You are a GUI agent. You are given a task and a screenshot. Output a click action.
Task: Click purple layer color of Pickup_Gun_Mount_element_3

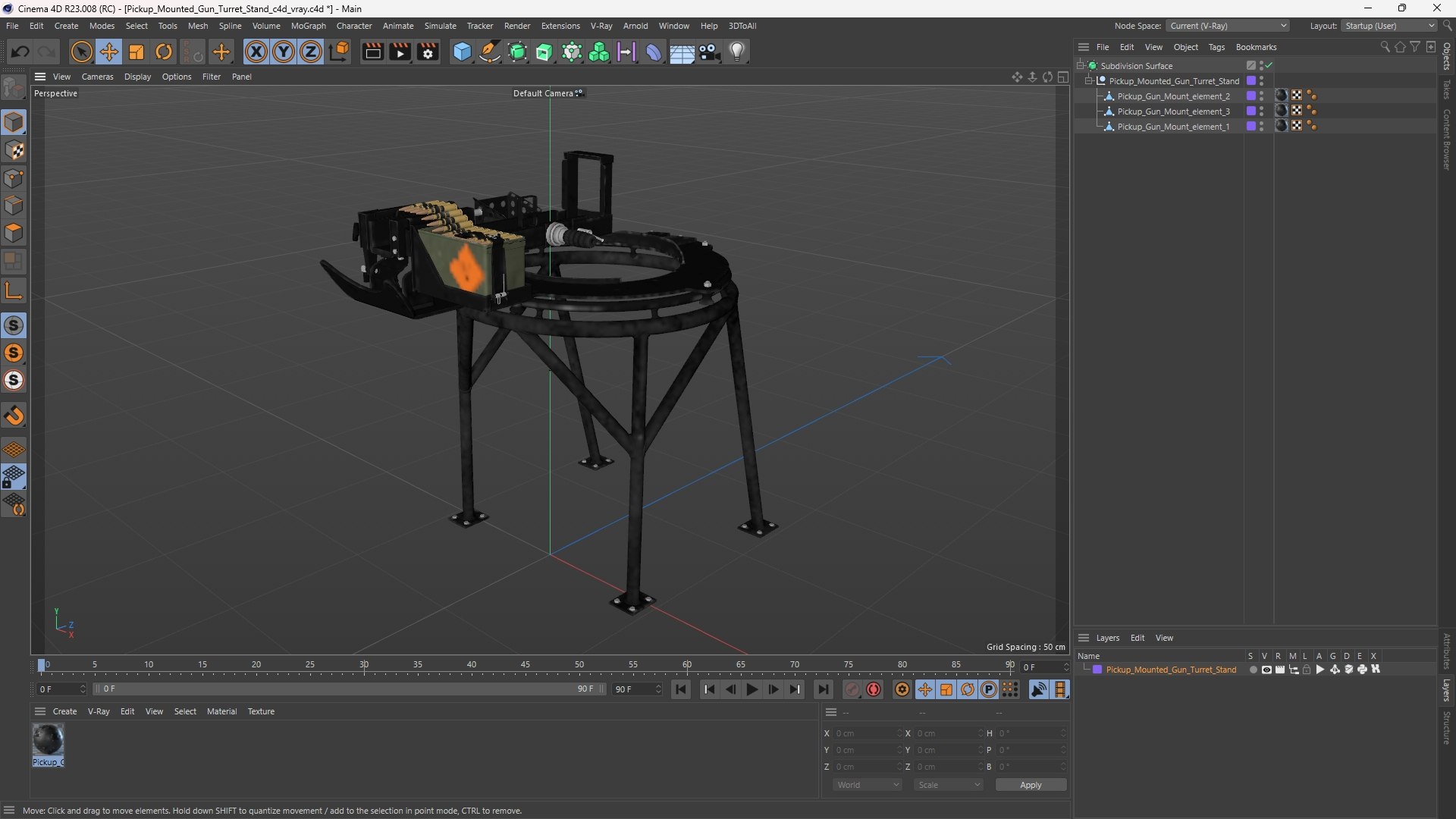1251,111
